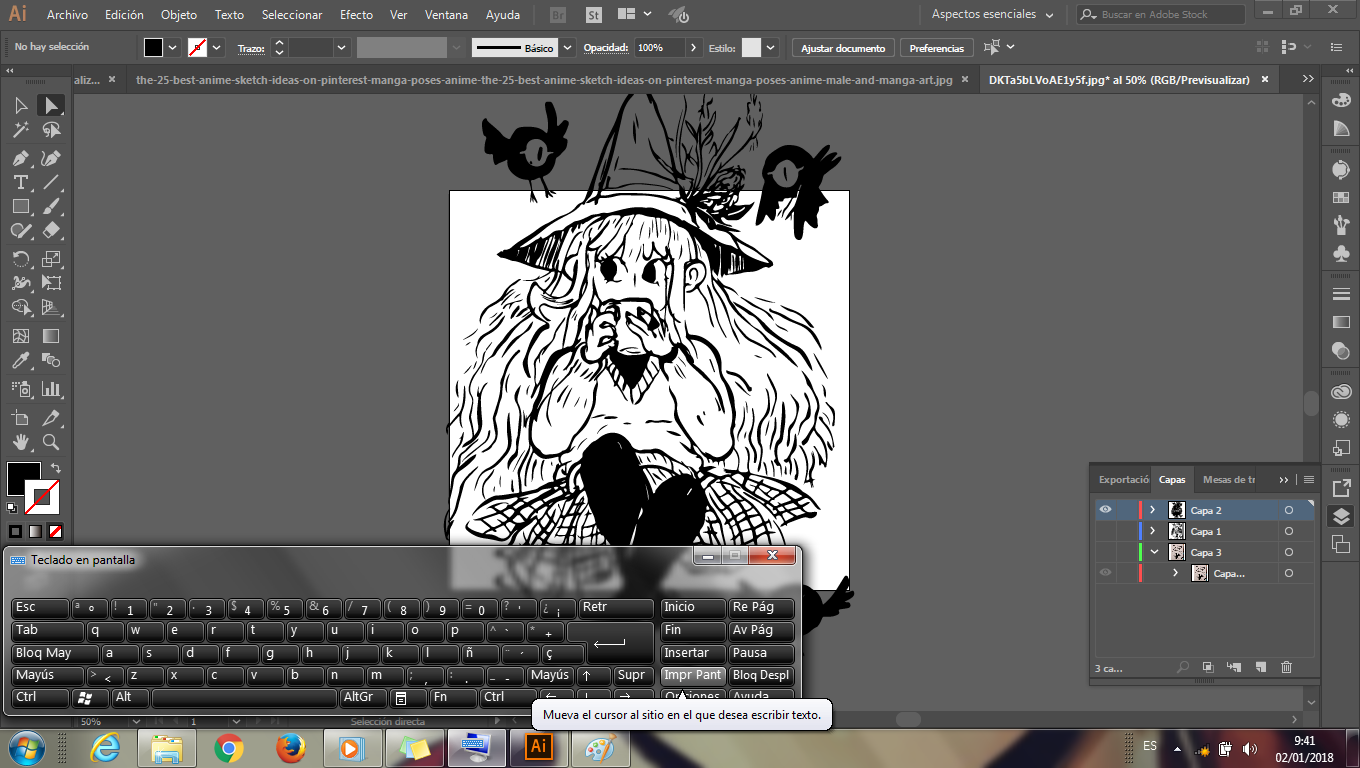Image resolution: width=1360 pixels, height=768 pixels.
Task: Set None mode below fill swatches
Action: click(x=56, y=531)
